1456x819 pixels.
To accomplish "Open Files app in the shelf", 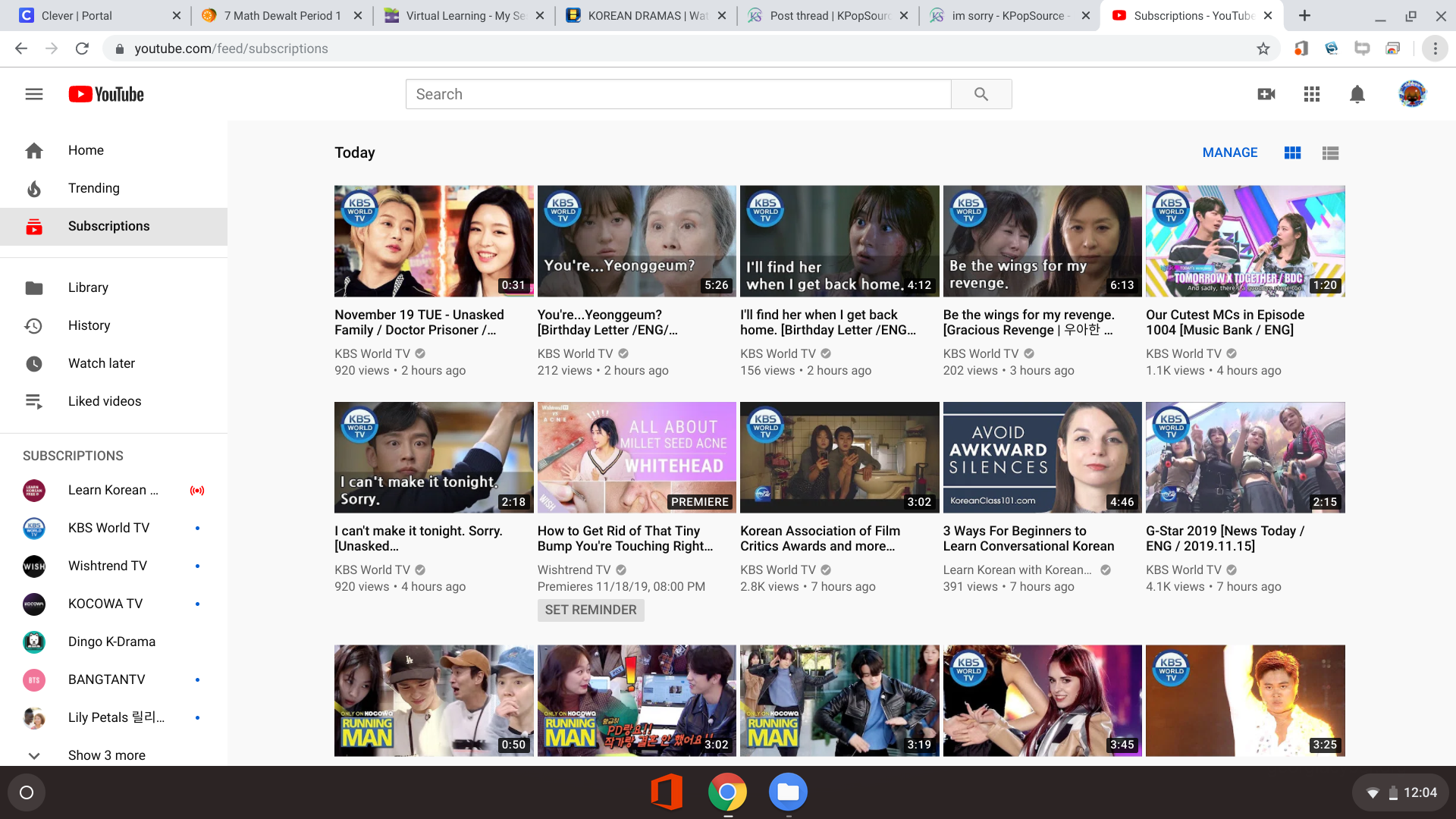I will (x=788, y=792).
